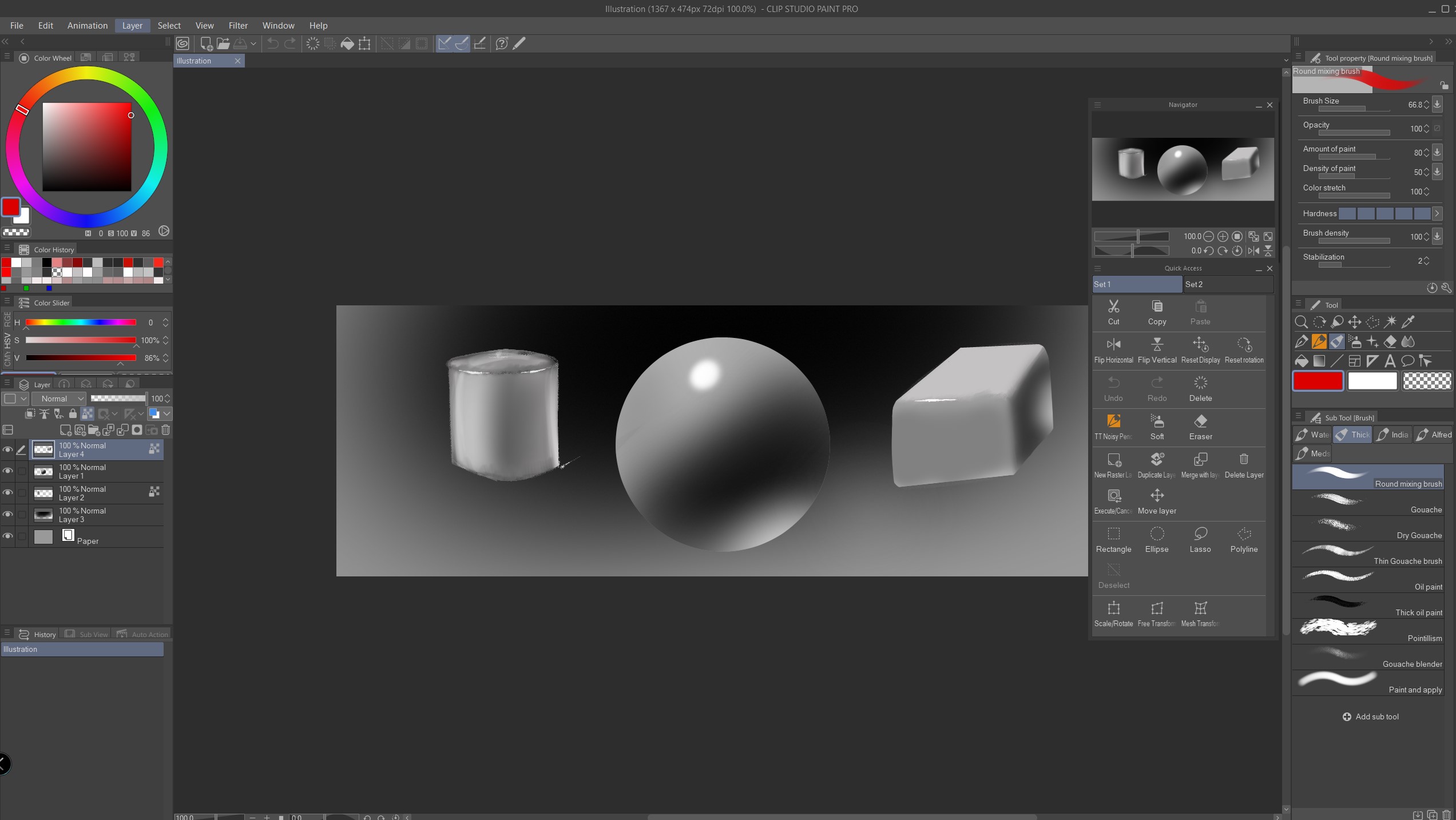Hide Layer 1 using eye icon
The width and height of the screenshot is (1456, 820).
[x=7, y=471]
